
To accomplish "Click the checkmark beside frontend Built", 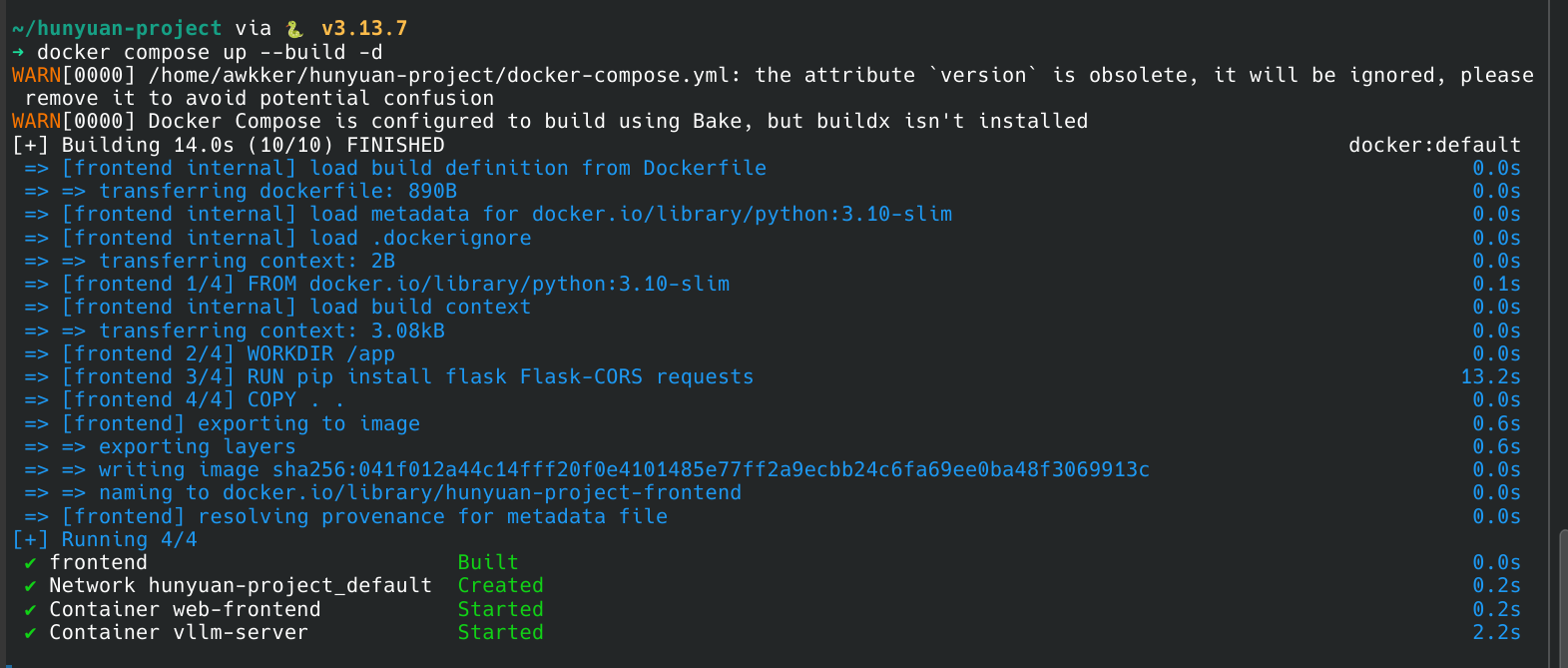I will point(30,563).
